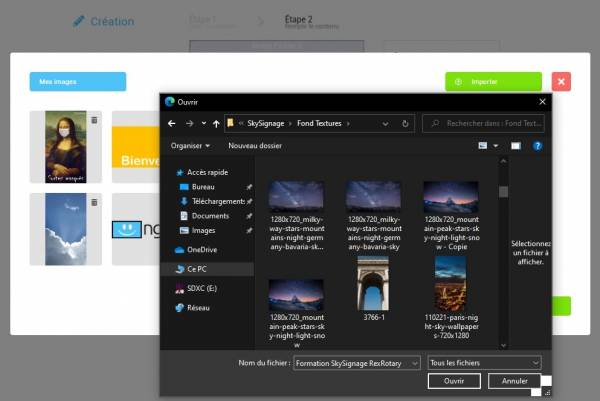Click the green Importer button

pyautogui.click(x=493, y=82)
